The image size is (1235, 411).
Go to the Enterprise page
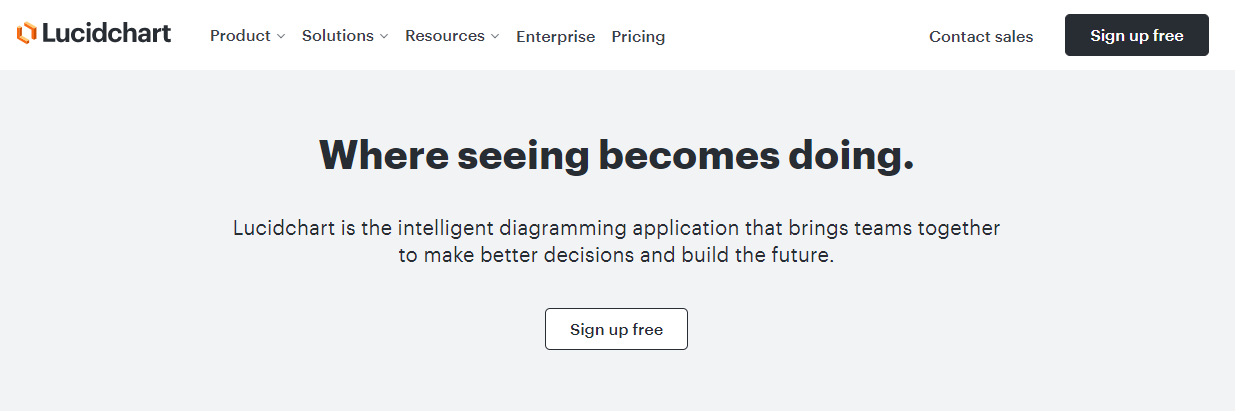(x=555, y=36)
